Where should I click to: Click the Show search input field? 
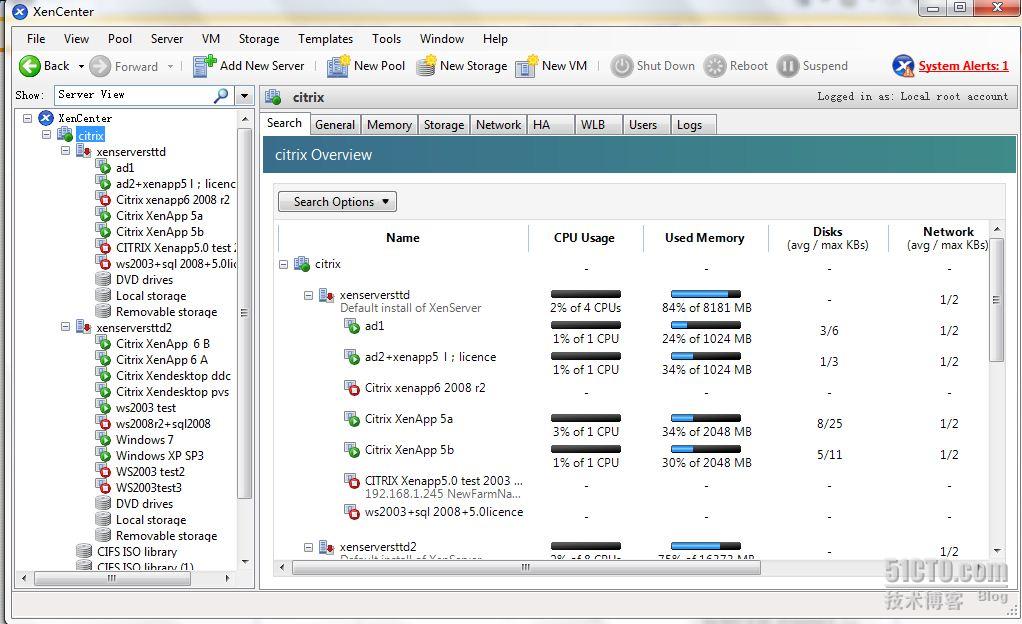[134, 95]
